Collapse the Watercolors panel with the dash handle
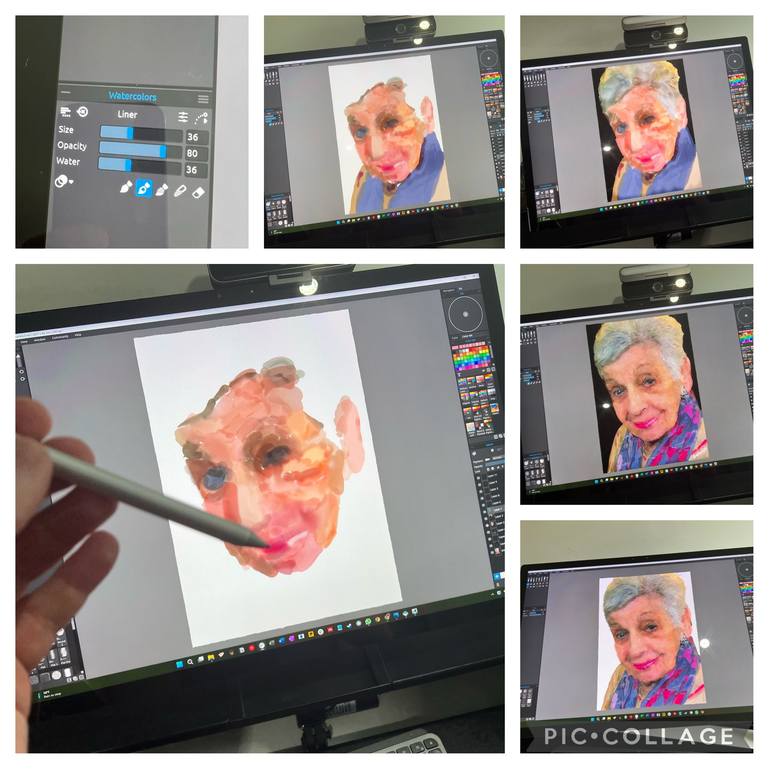 point(65,92)
